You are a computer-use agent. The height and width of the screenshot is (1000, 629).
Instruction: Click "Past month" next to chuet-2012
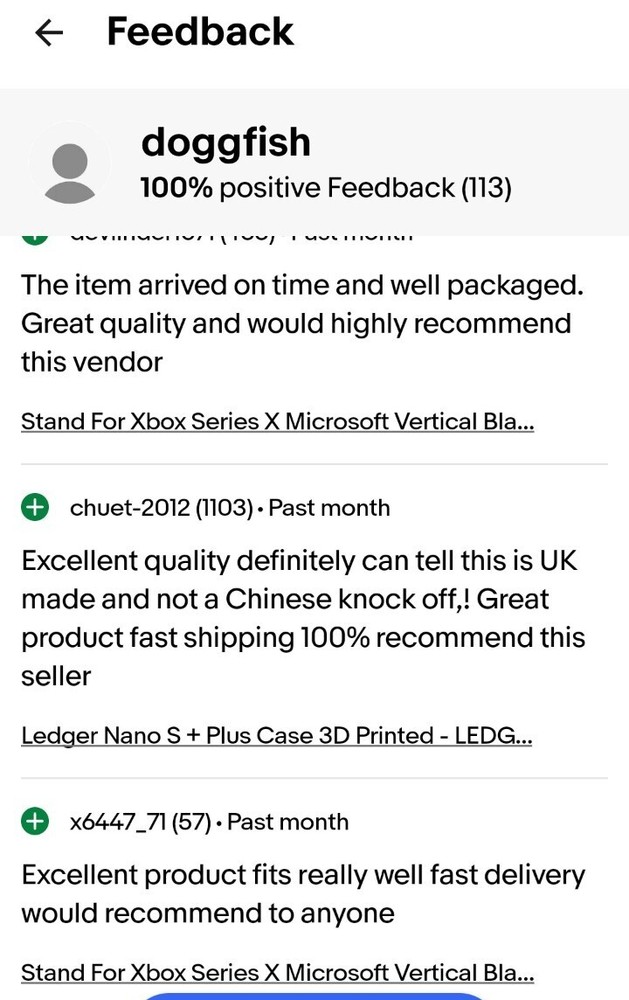329,508
